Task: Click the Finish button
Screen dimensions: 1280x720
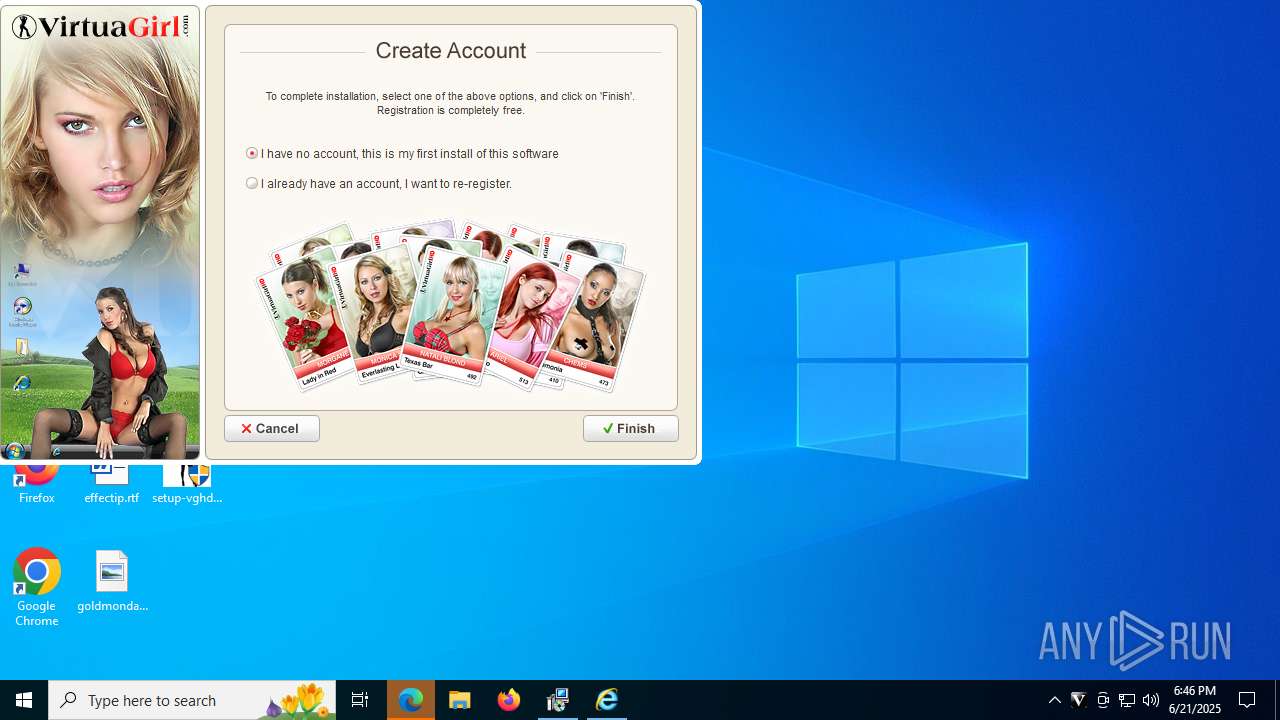Action: pos(631,428)
